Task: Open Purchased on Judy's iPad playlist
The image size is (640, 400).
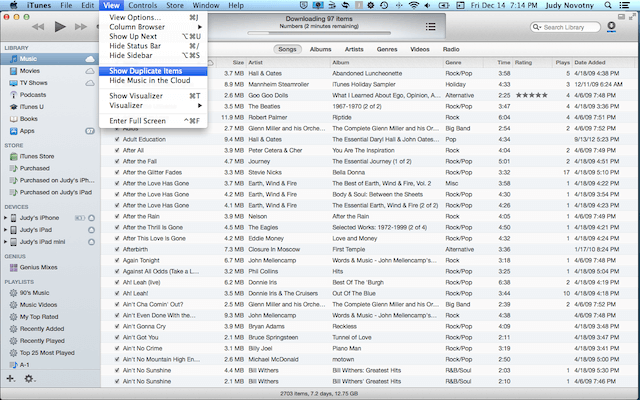Action: coord(56,192)
